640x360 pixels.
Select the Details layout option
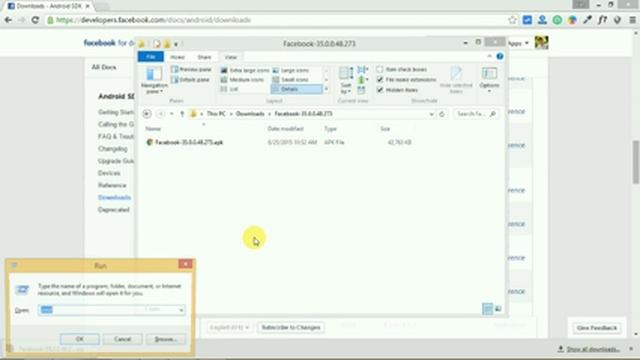tap(296, 89)
